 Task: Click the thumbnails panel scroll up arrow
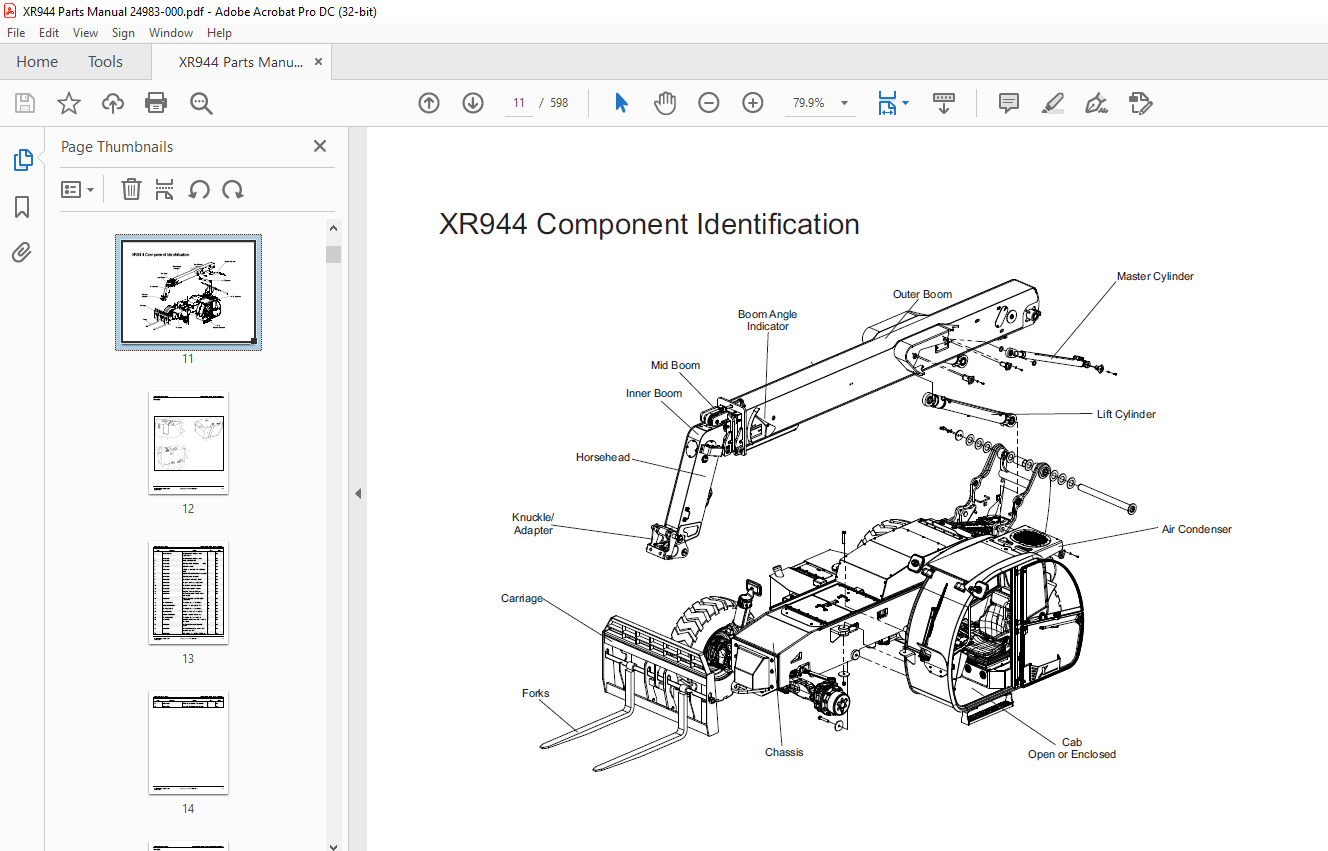[334, 229]
